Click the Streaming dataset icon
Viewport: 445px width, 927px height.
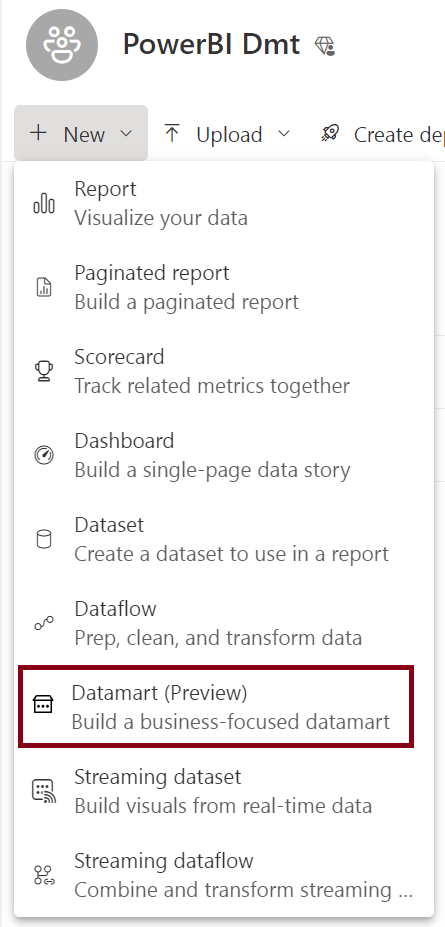pos(44,791)
